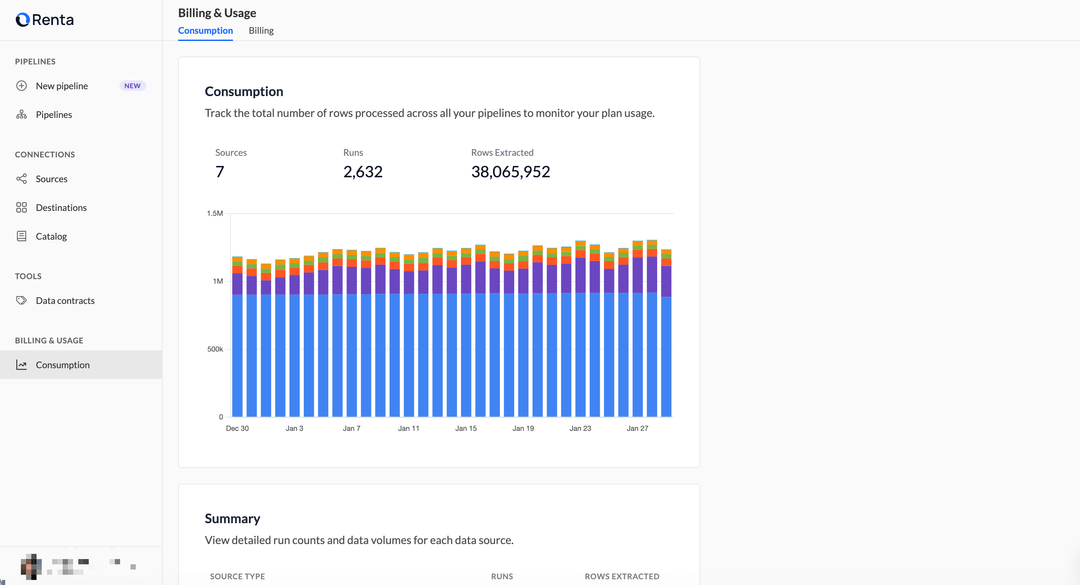Open the New pipeline link

coord(62,86)
